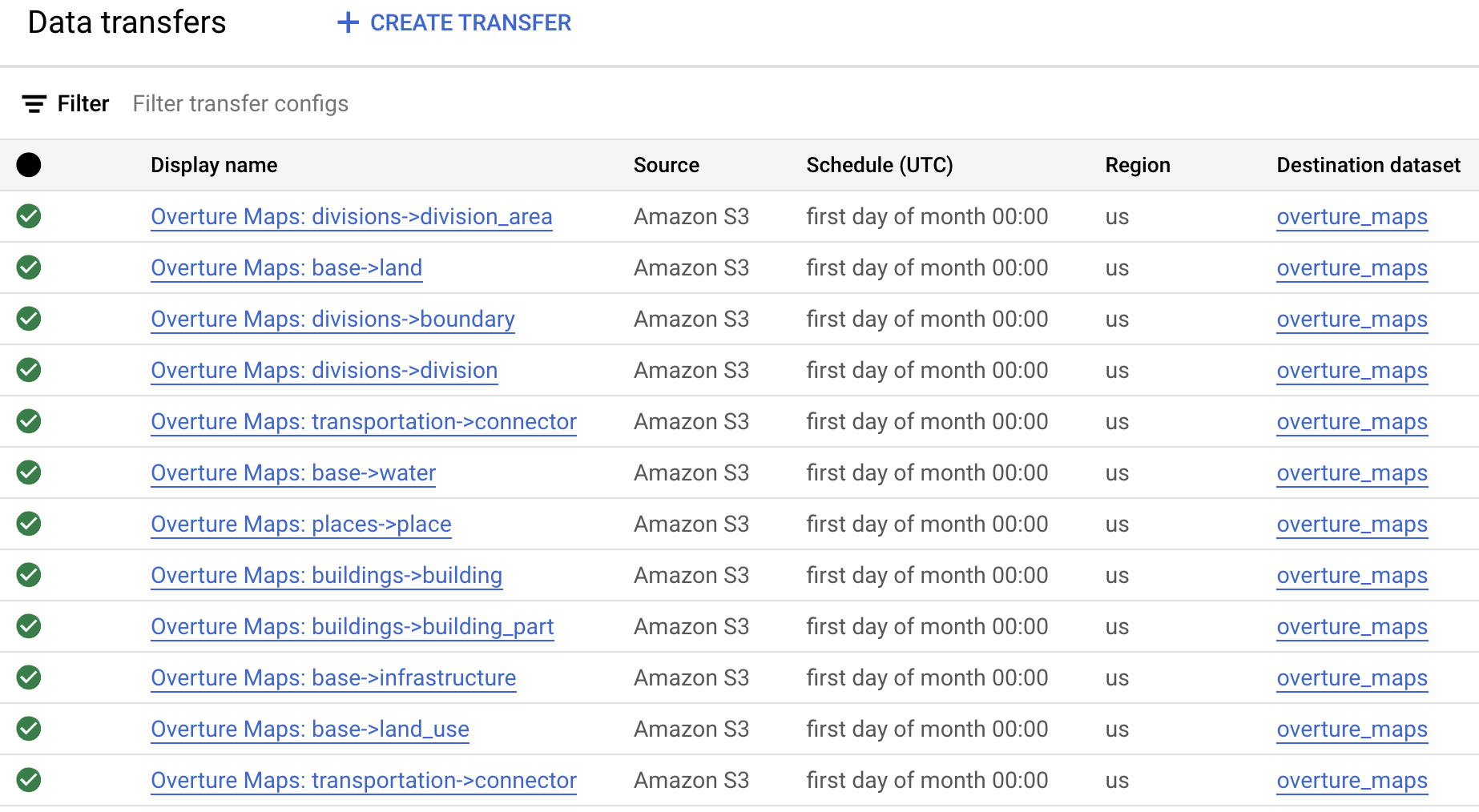Click the Filter icon
Screen dimensions: 1479x812
[34, 104]
